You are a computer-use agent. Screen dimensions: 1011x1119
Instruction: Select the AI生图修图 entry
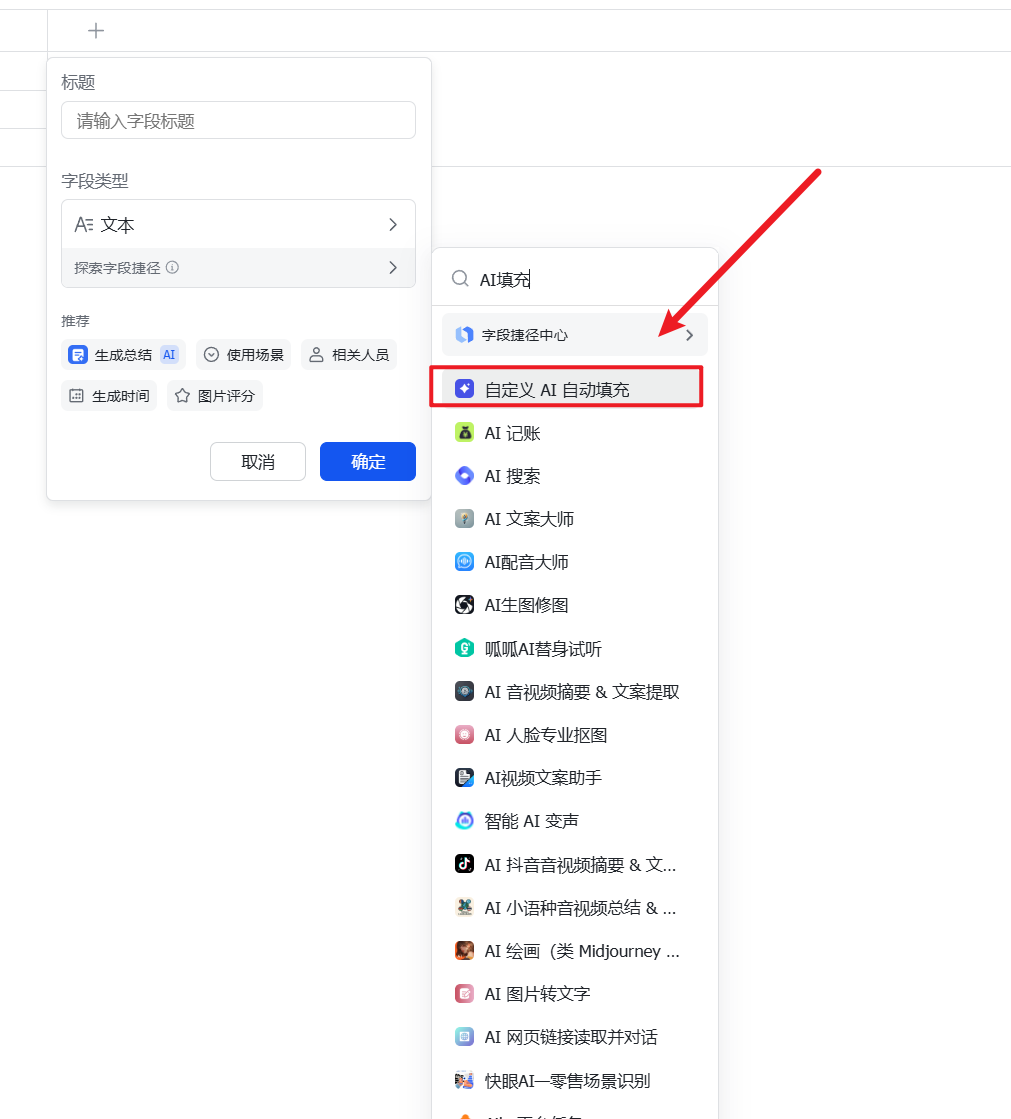click(572, 605)
